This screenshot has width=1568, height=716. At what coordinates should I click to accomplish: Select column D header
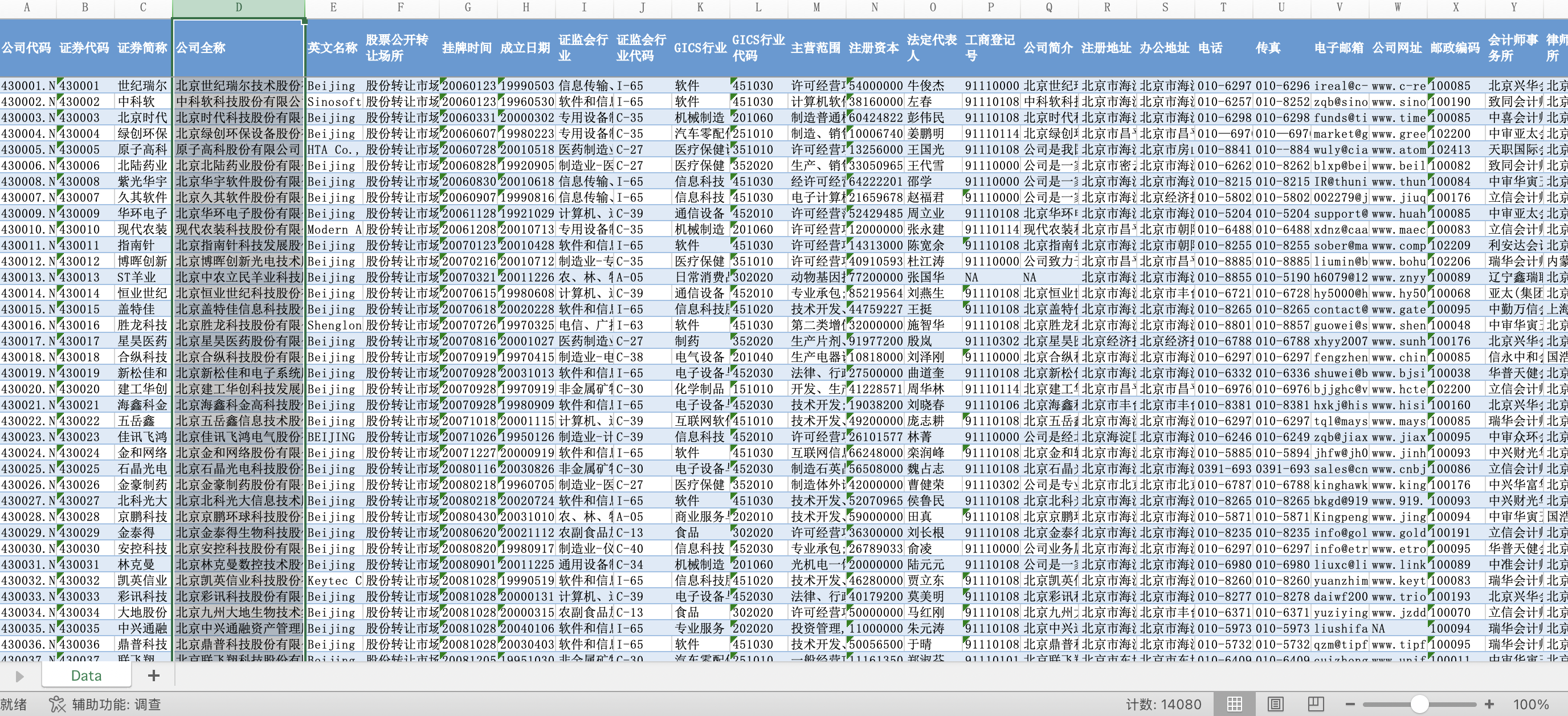tap(238, 7)
